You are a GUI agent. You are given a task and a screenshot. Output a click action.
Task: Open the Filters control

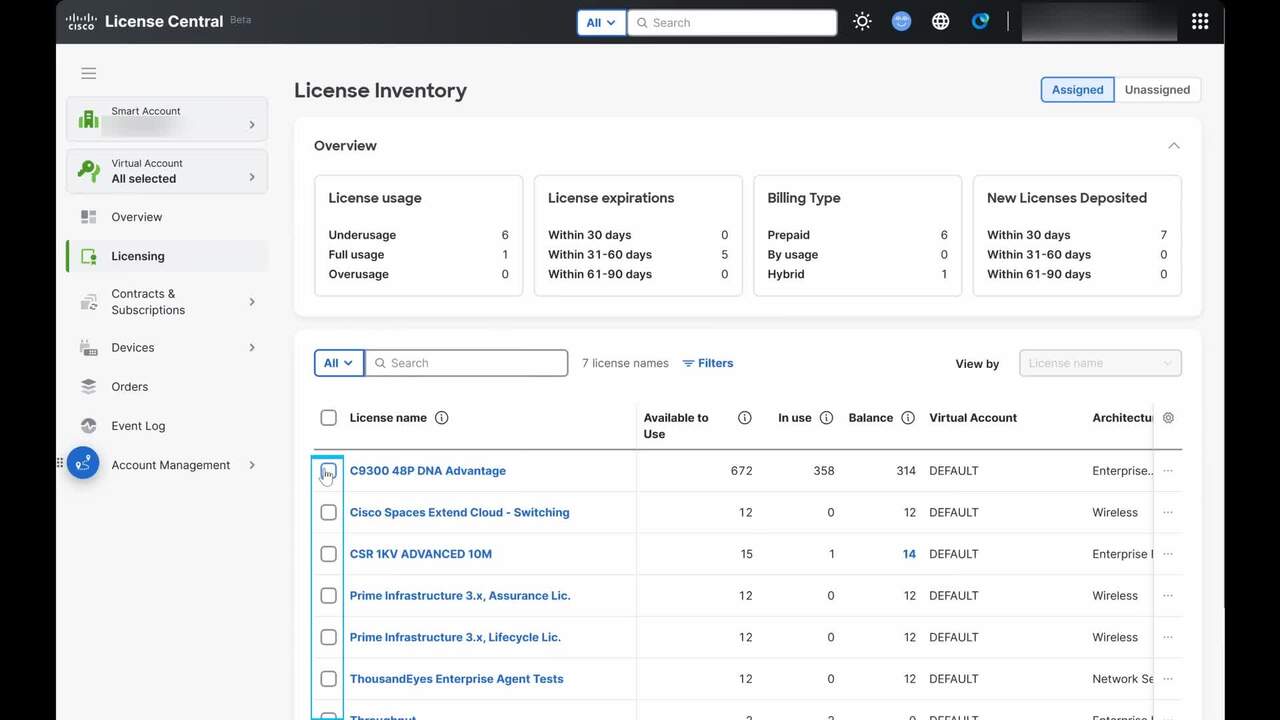[708, 363]
